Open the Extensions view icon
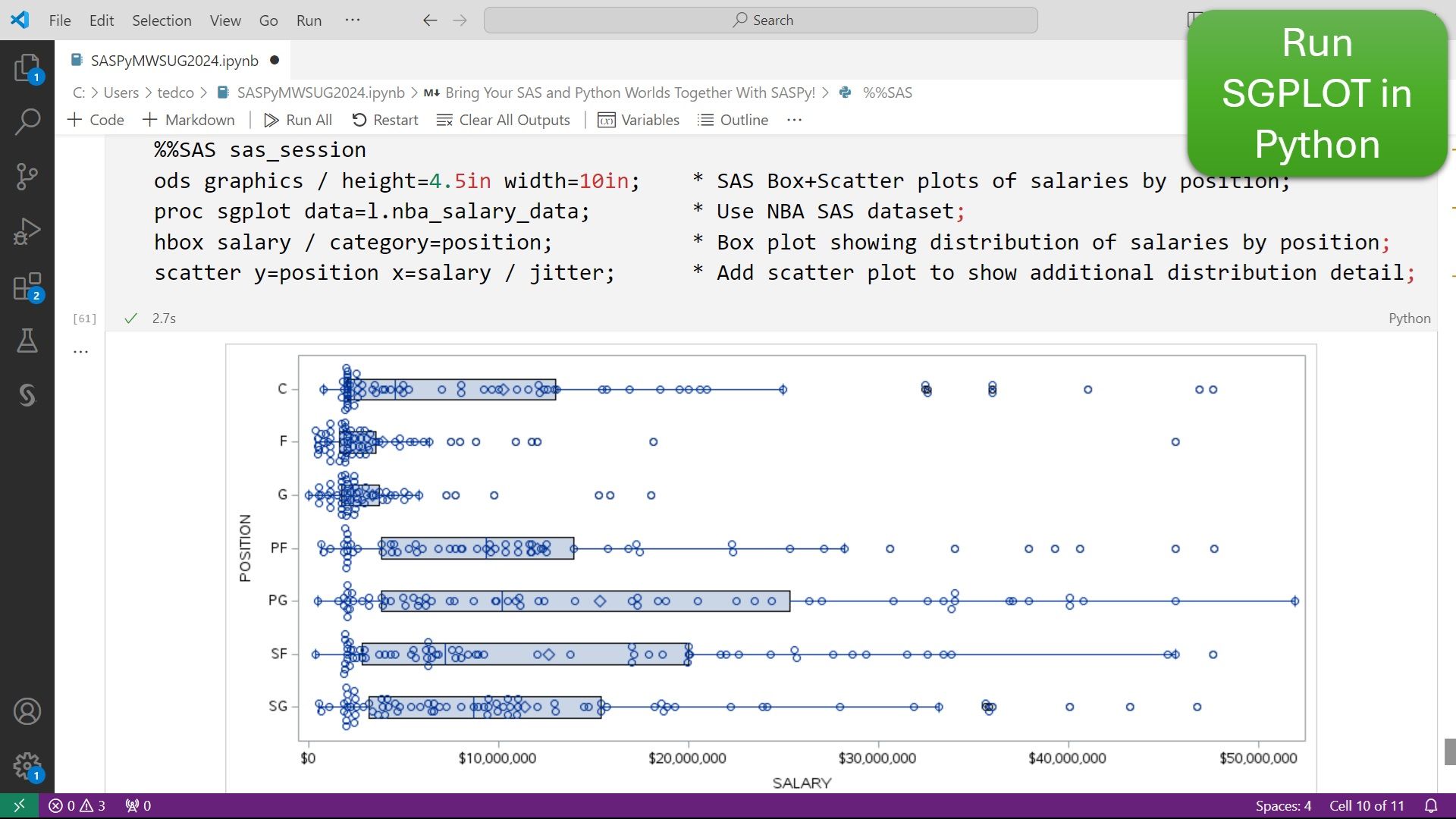This screenshot has height=819, width=1456. coord(27,285)
